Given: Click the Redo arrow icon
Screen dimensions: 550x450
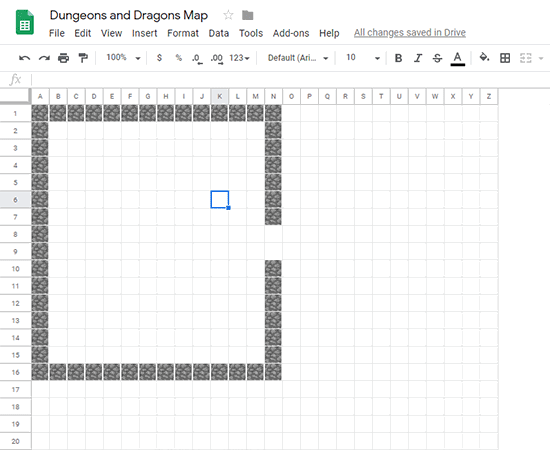Looking at the screenshot, I should click(44, 58).
